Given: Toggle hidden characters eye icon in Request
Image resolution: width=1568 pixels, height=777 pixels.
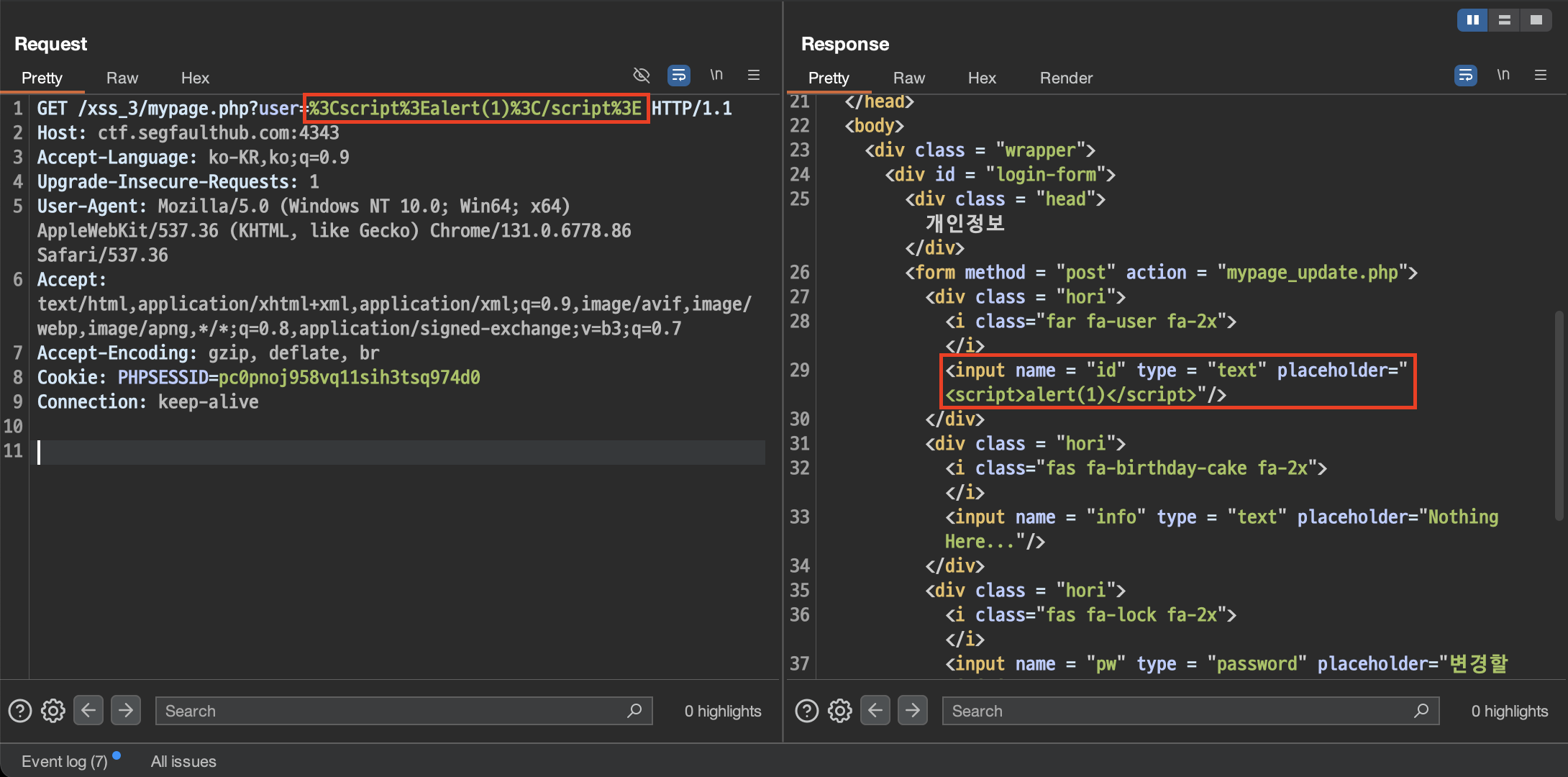Looking at the screenshot, I should pos(641,75).
